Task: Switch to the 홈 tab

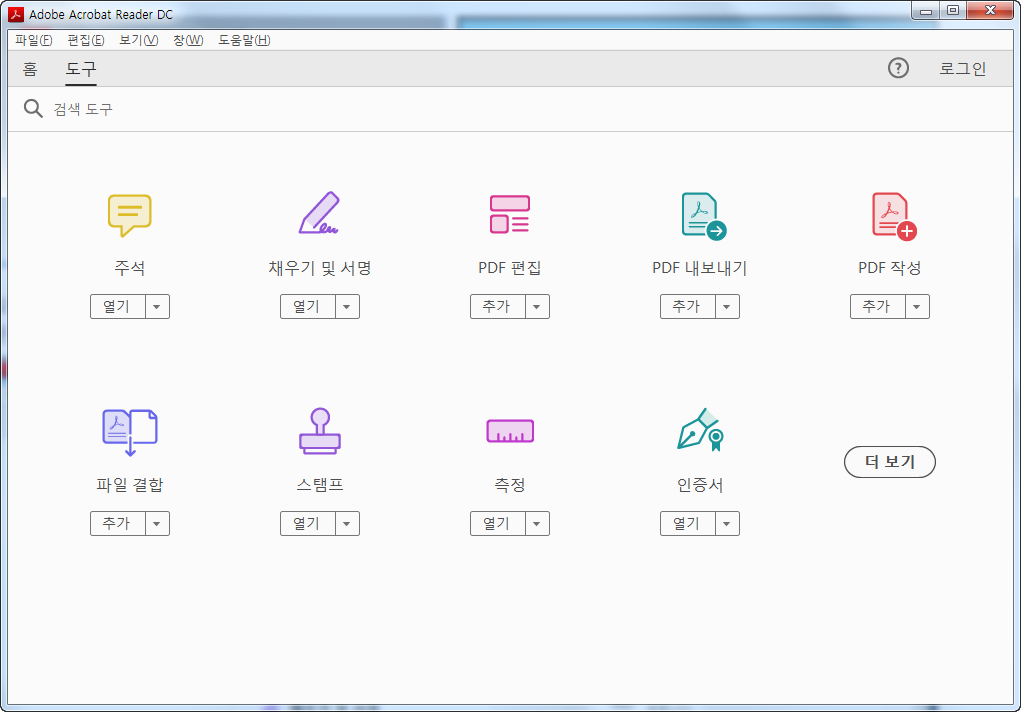Action: coord(30,68)
